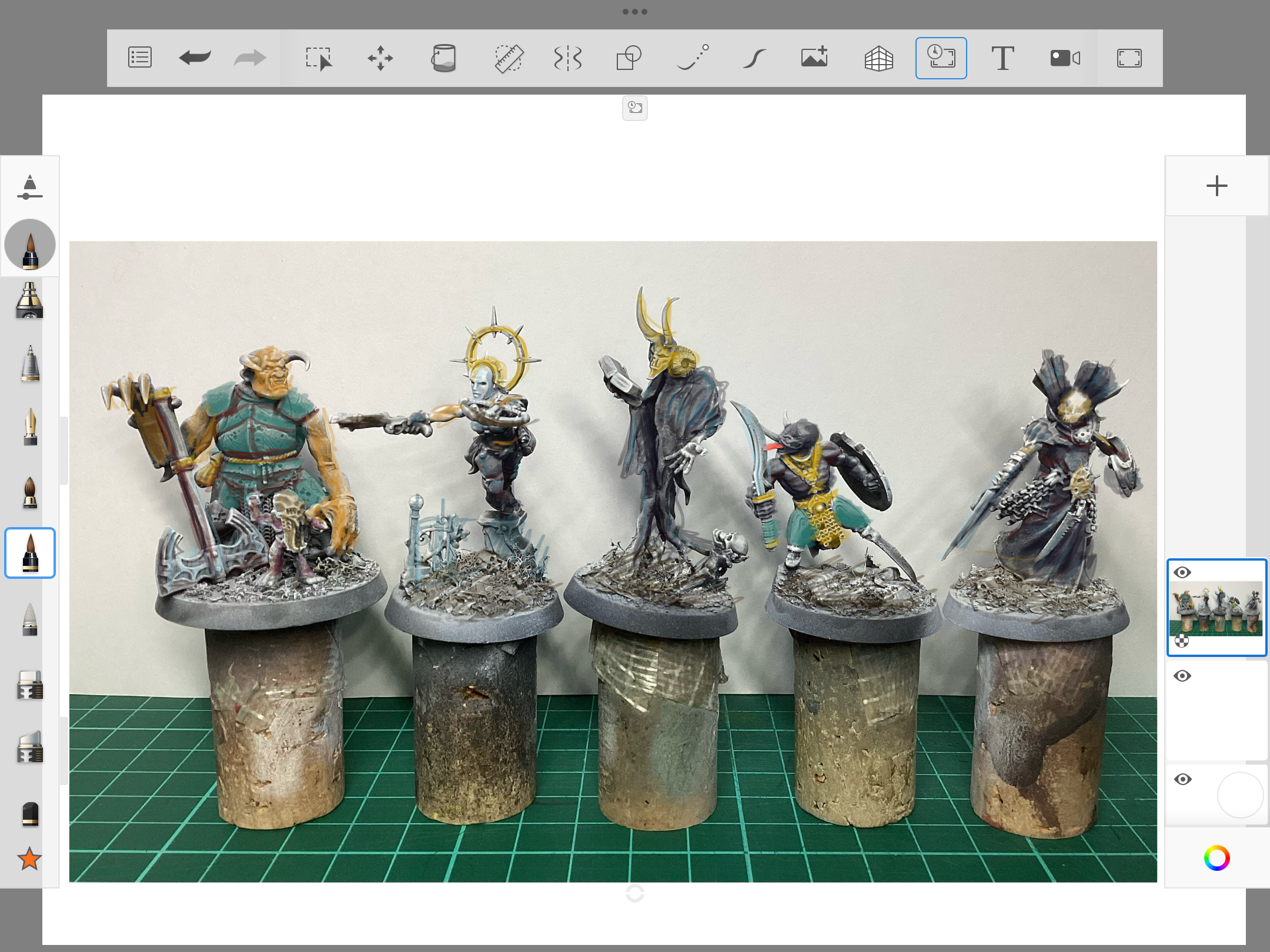Open the brush library star icon
The height and width of the screenshot is (952, 1270).
click(x=29, y=859)
